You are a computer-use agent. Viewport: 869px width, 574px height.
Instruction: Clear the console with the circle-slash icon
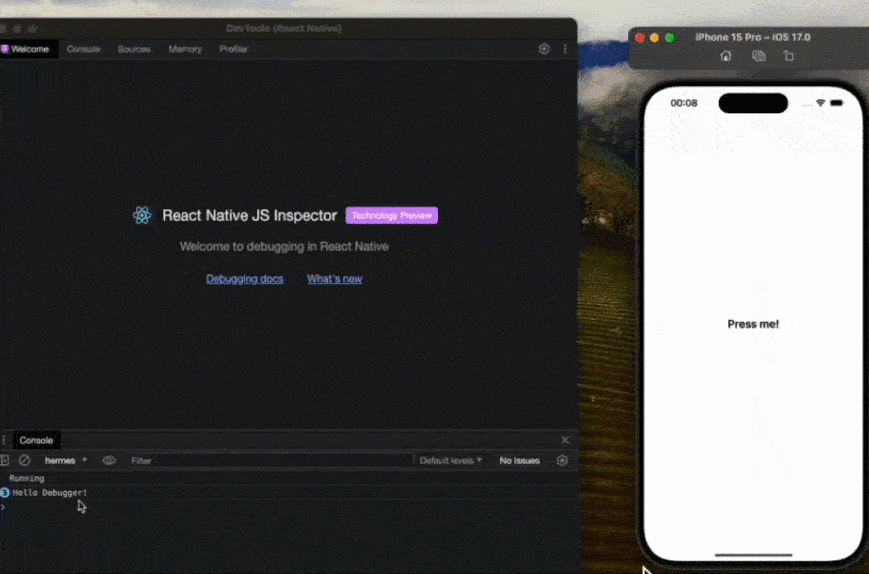click(24, 460)
